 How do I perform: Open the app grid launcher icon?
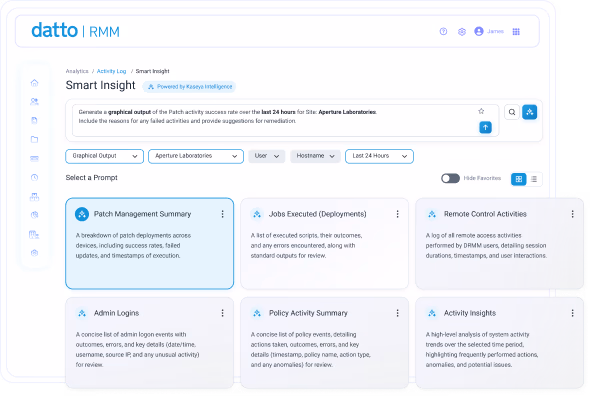point(516,32)
